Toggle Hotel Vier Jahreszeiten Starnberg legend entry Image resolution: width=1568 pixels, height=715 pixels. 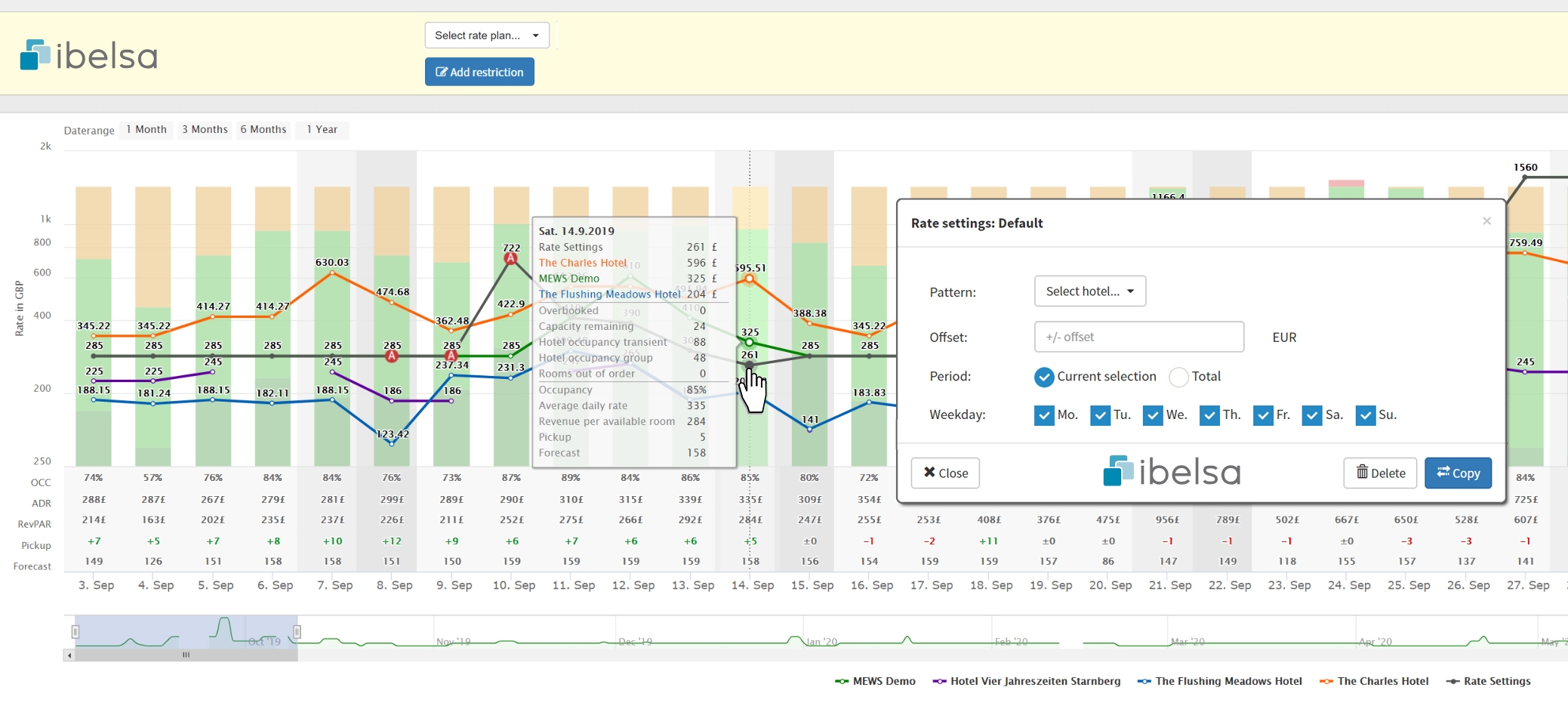click(x=1027, y=681)
